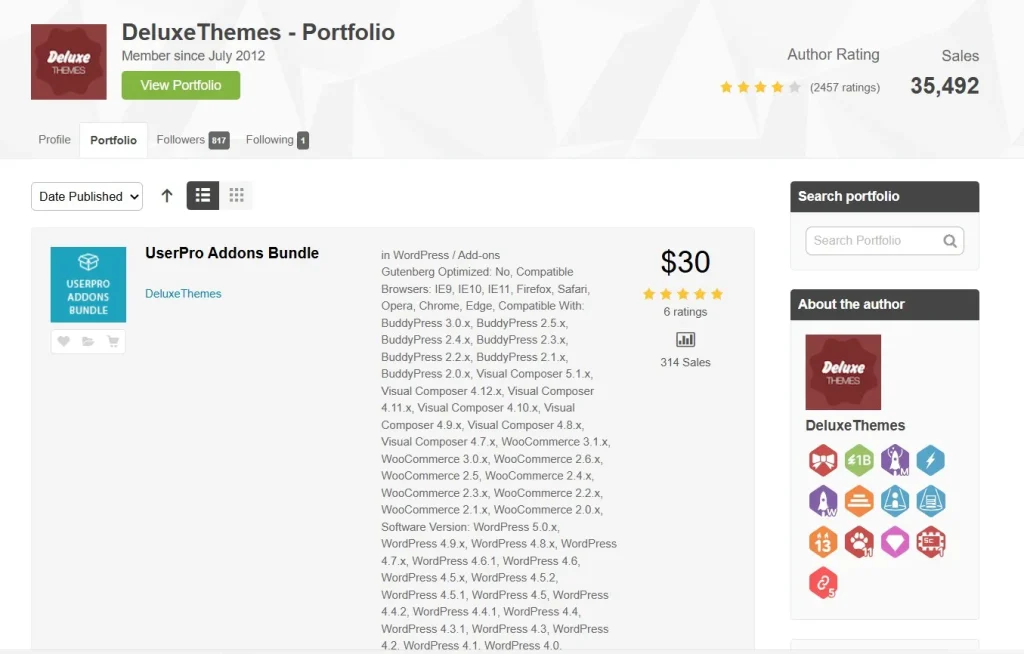The height and width of the screenshot is (654, 1024).
Task: Switch to grid view layout
Action: click(x=236, y=196)
